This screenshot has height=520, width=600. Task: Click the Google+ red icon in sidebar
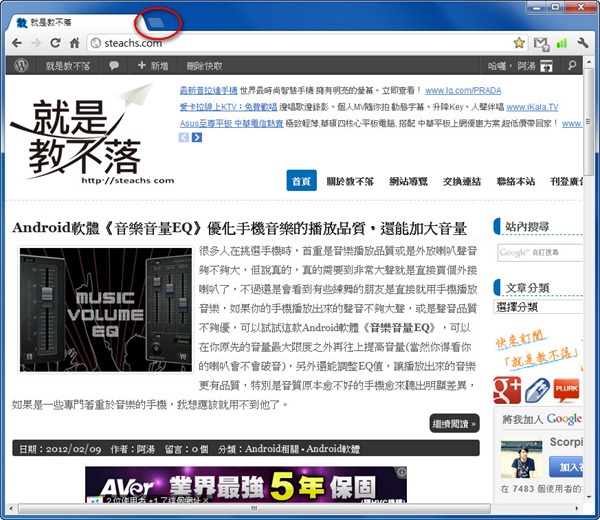507,390
